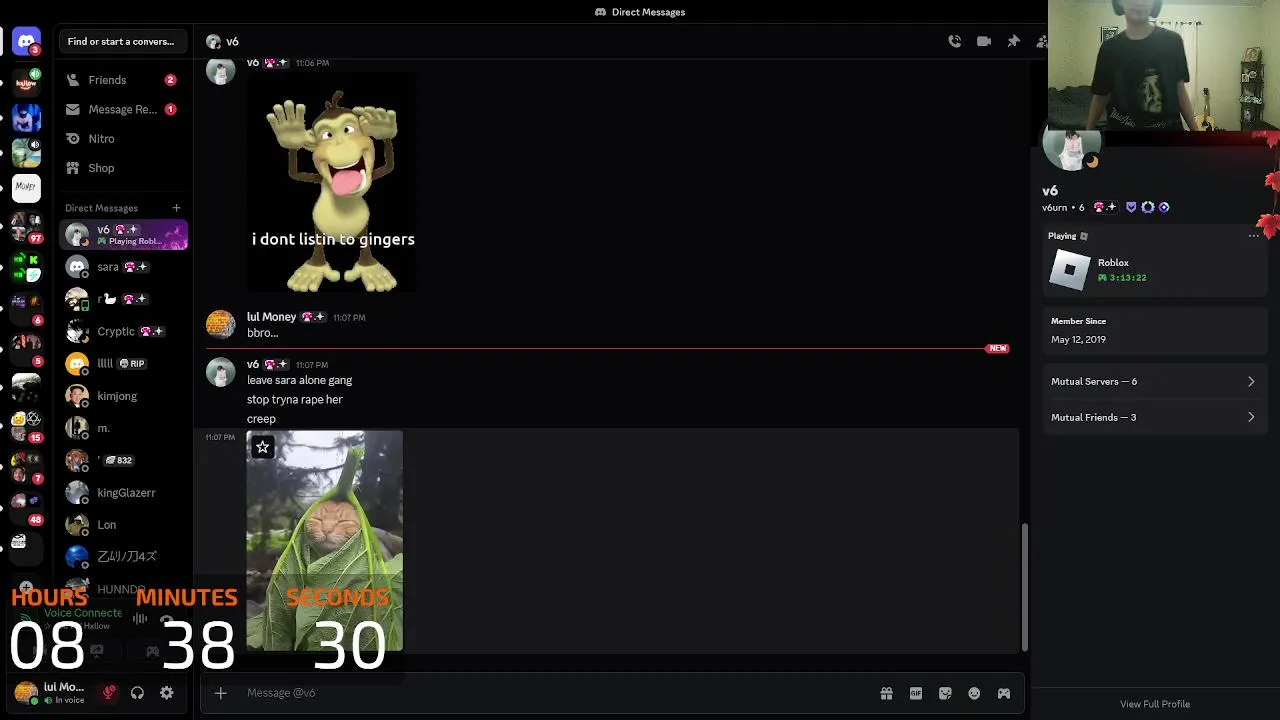Open Friends tab
The image size is (1280, 720).
click(123, 80)
